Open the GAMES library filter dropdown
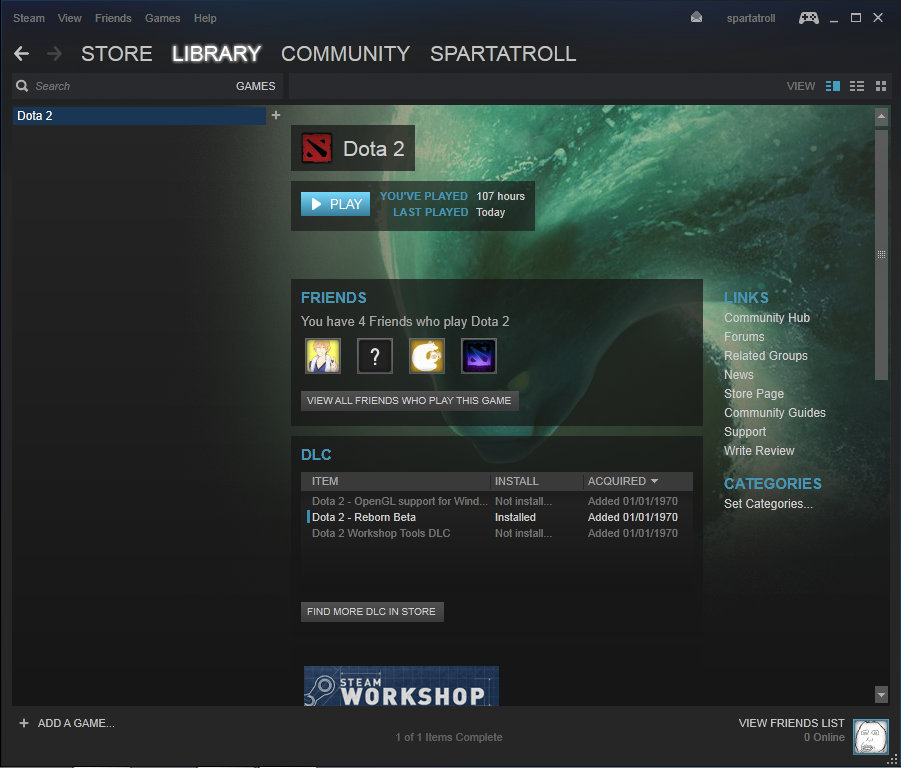The width and height of the screenshot is (901, 768). click(255, 86)
